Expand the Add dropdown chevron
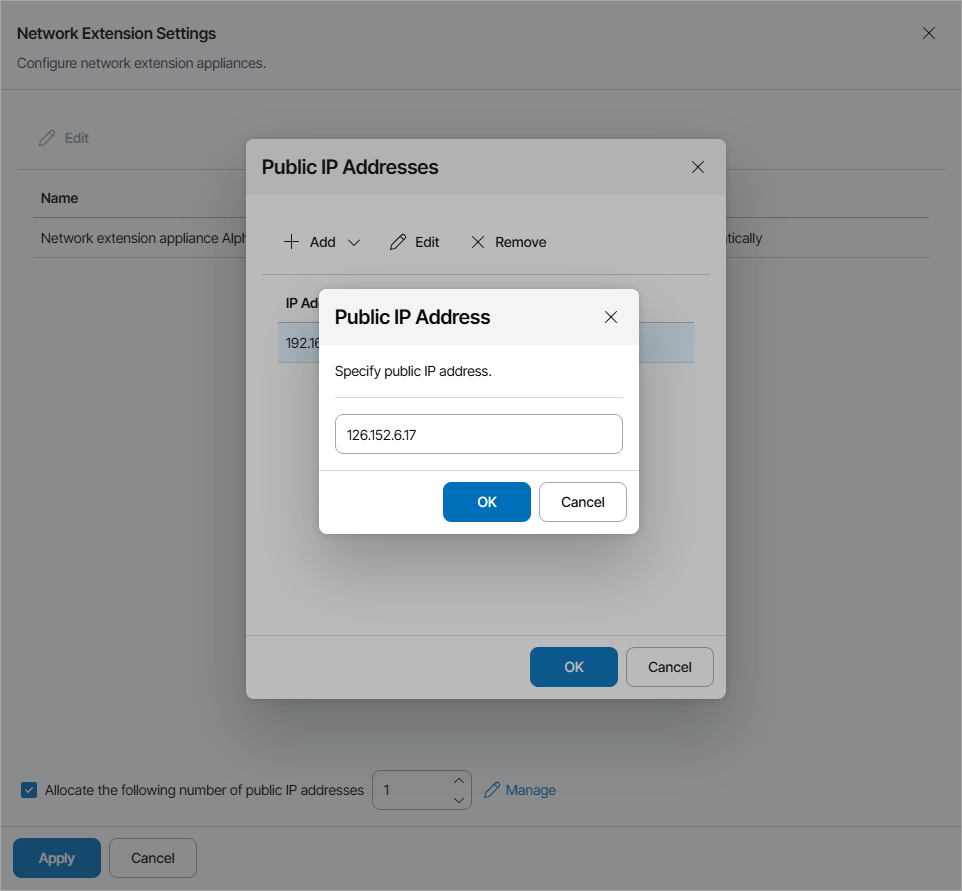This screenshot has height=891, width=962. coord(353,243)
